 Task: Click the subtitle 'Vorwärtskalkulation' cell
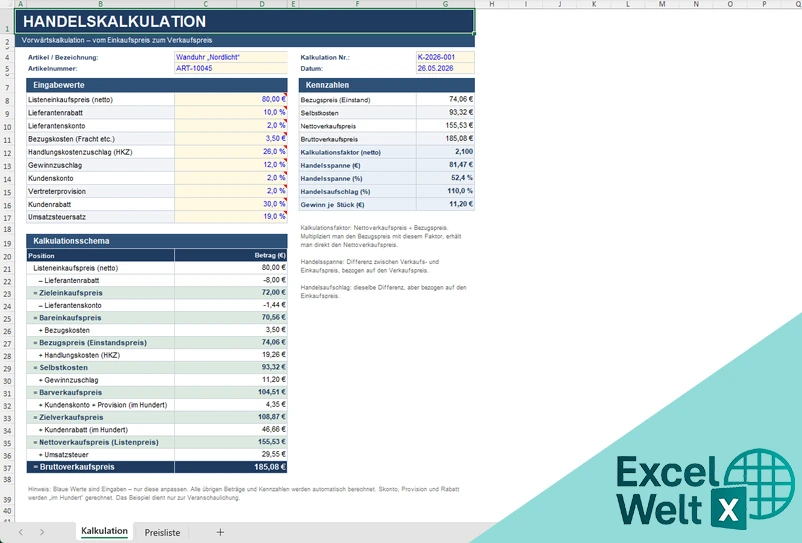pyautogui.click(x=244, y=40)
